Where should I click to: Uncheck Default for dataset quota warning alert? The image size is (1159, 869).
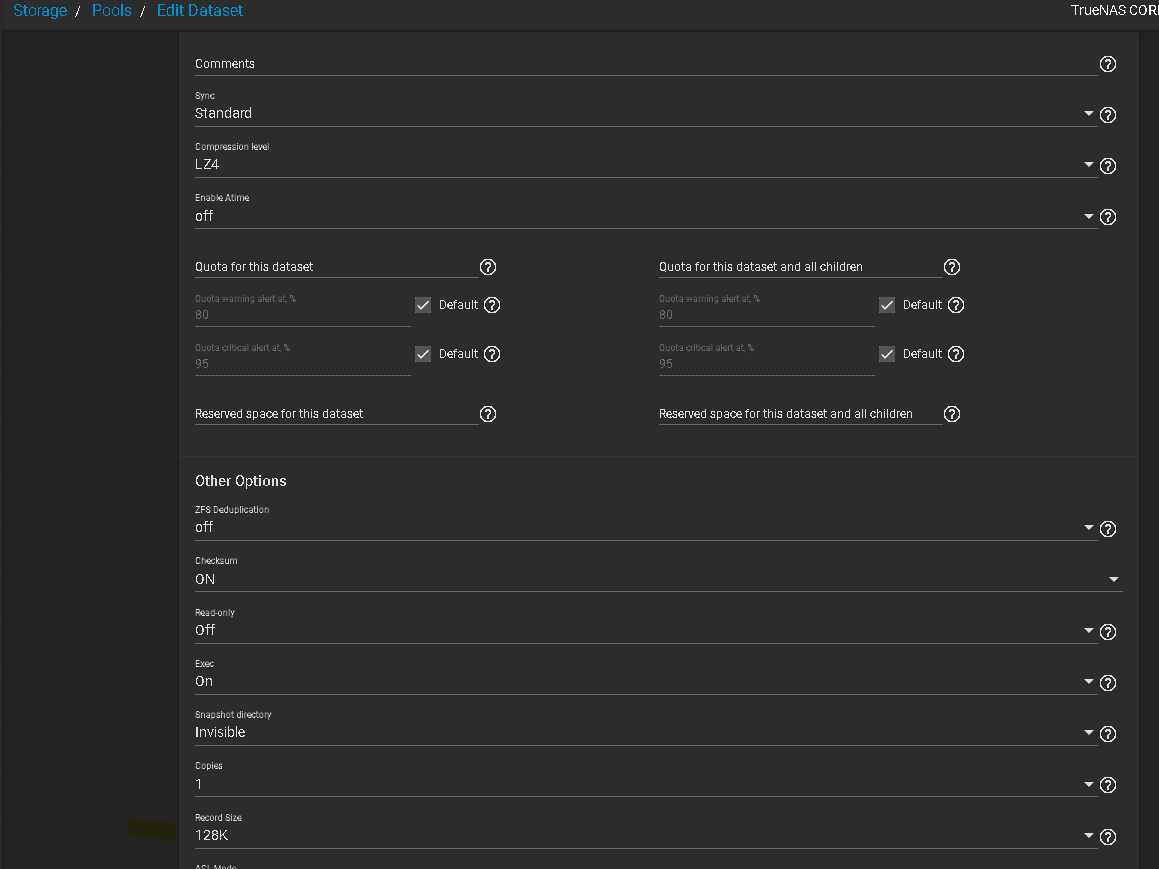coord(423,305)
